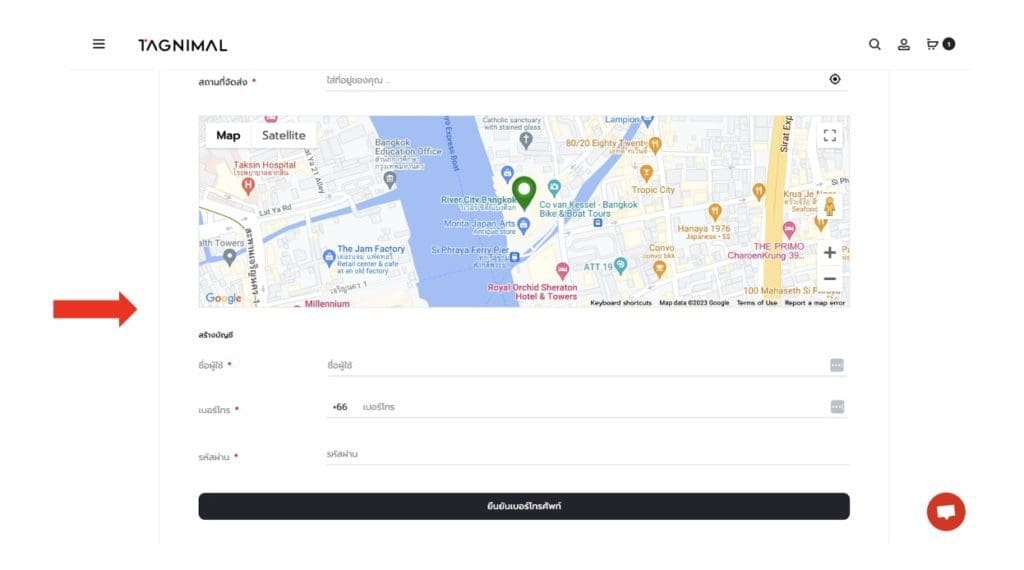The image size is (1024, 570).
Task: Use current location target icon
Action: [x=835, y=80]
